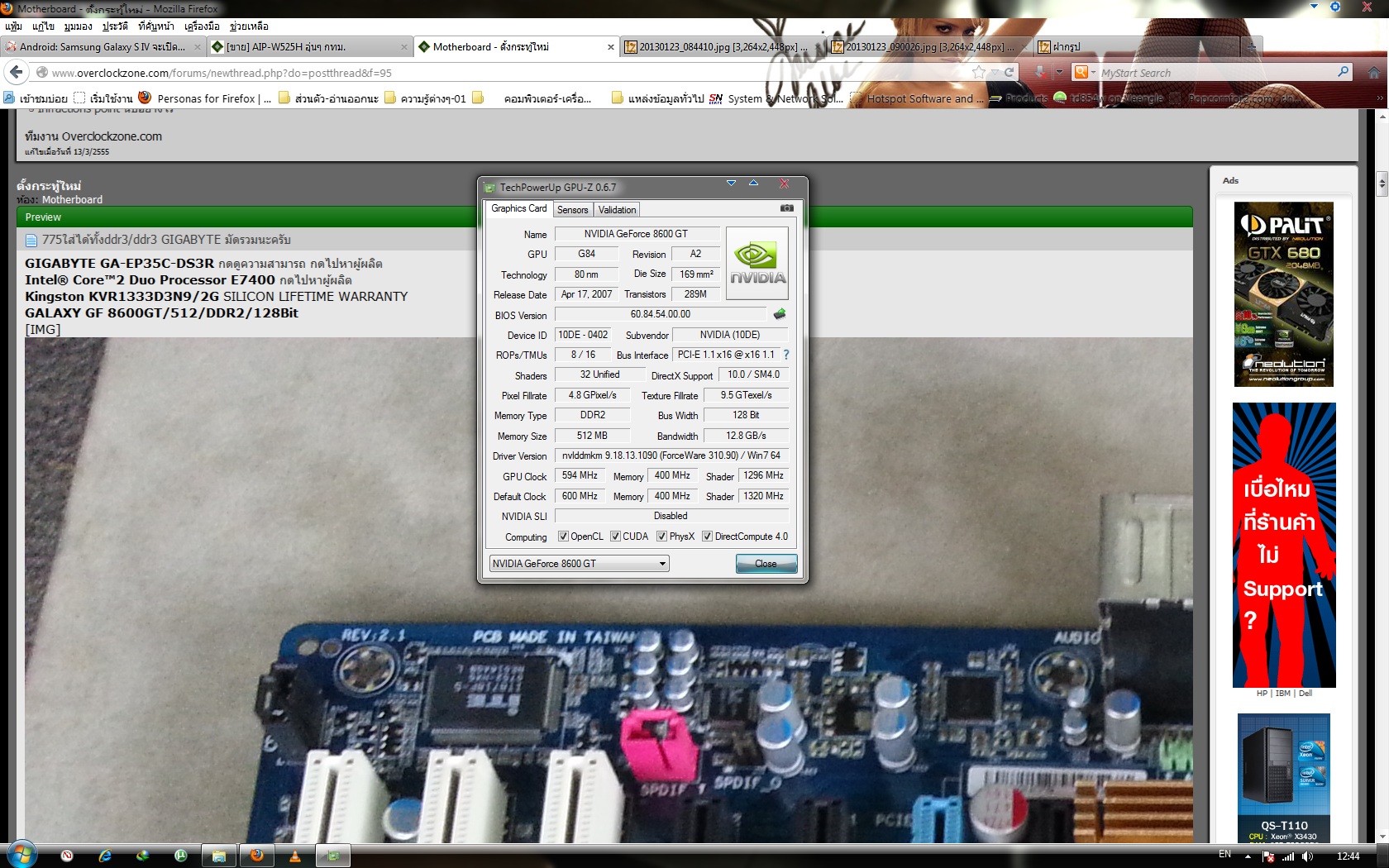
Task: Select the GPU-Z Graphics Card tab
Action: point(518,208)
